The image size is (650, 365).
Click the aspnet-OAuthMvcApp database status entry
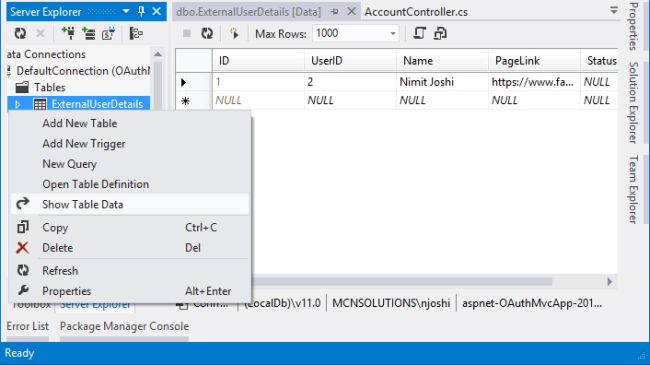(532, 303)
